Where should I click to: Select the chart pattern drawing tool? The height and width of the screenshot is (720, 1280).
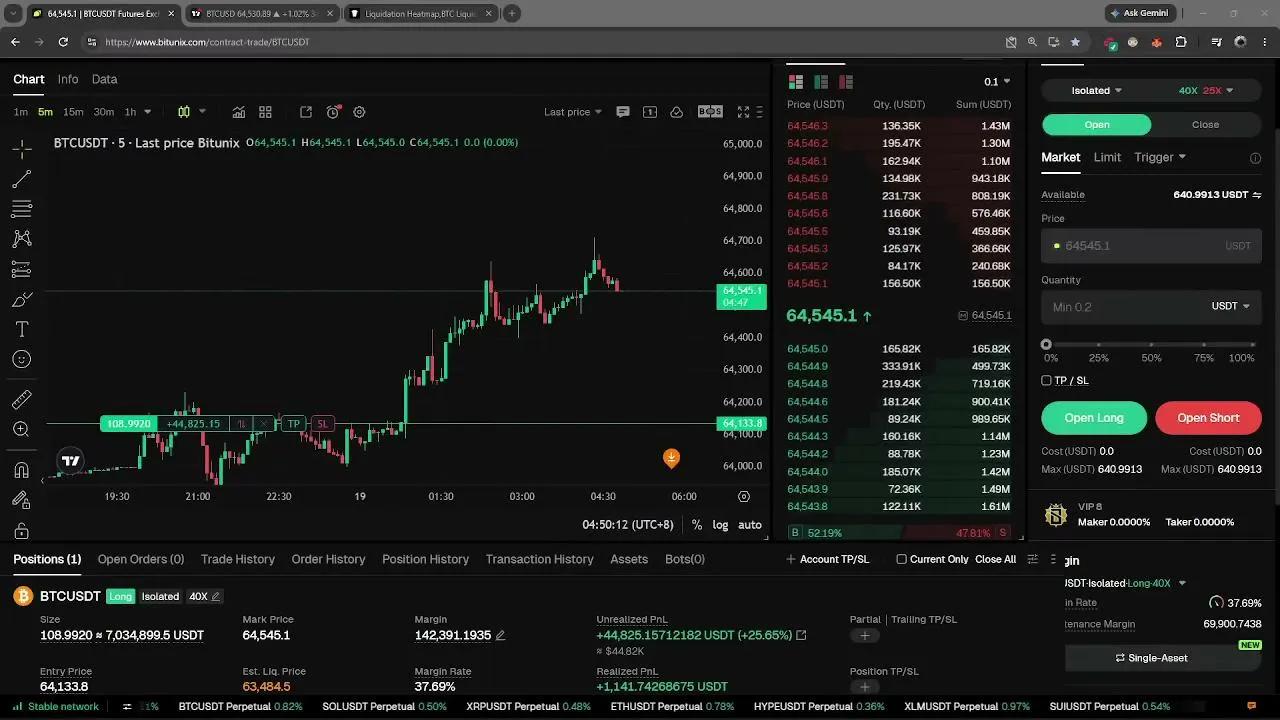point(21,239)
